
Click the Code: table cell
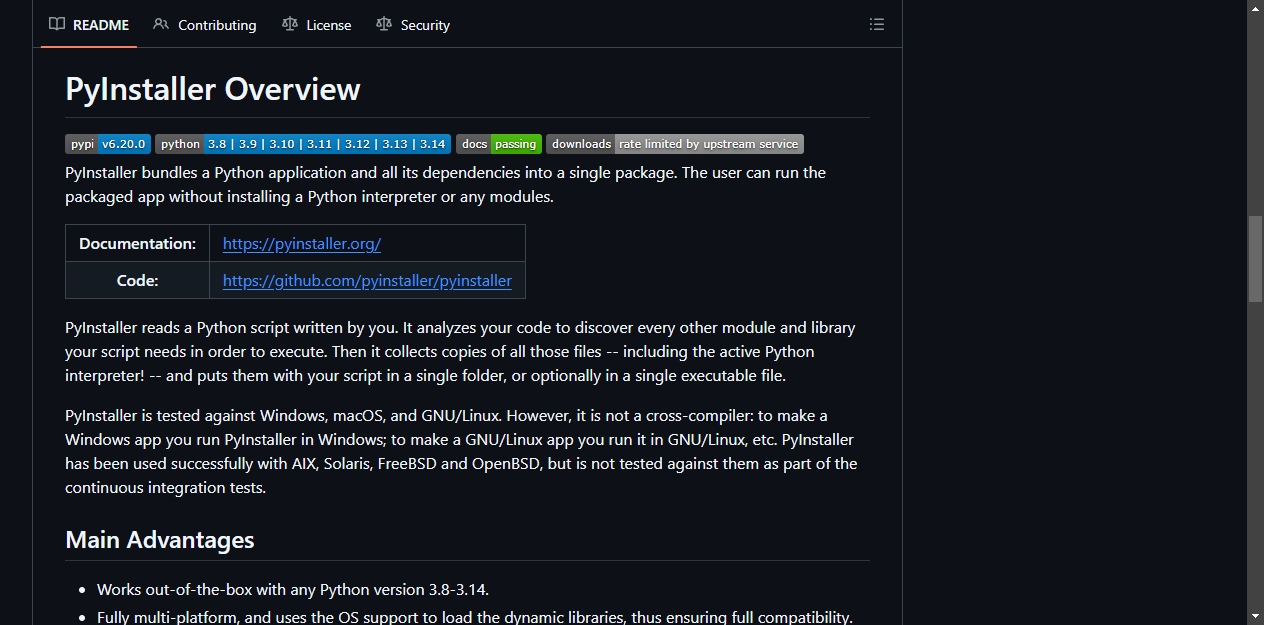138,280
